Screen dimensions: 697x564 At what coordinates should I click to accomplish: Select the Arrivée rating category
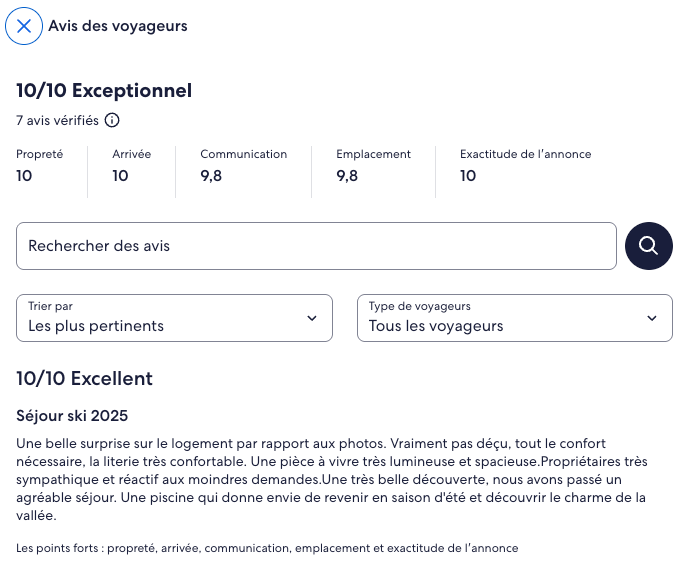pos(131,166)
